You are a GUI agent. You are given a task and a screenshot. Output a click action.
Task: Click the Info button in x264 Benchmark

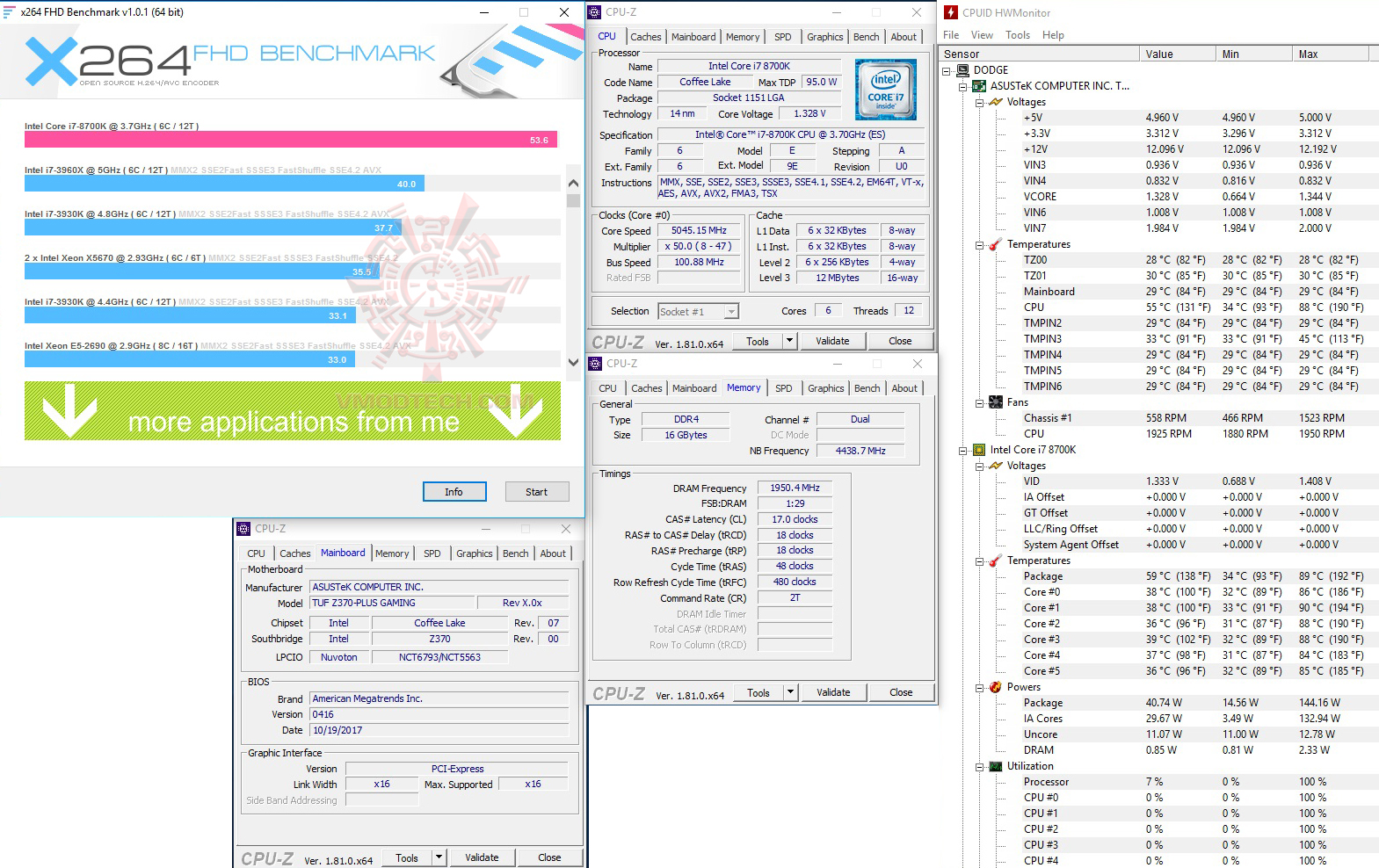[454, 492]
